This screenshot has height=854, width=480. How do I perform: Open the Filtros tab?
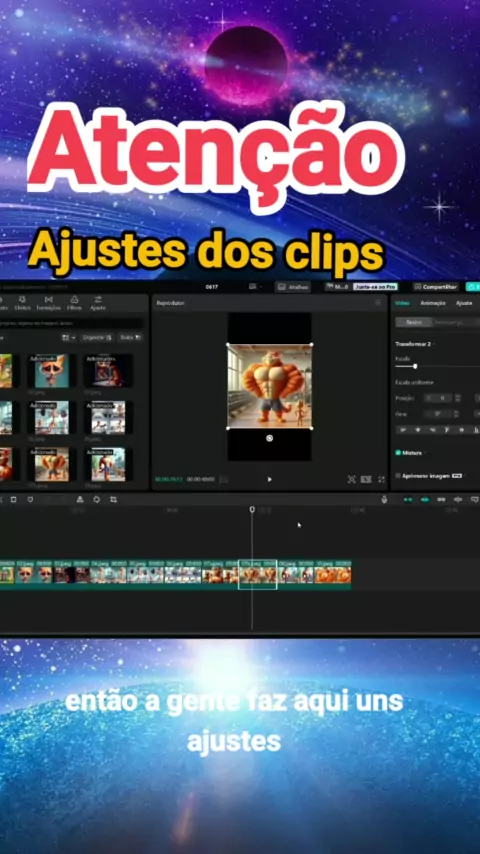coord(74,303)
